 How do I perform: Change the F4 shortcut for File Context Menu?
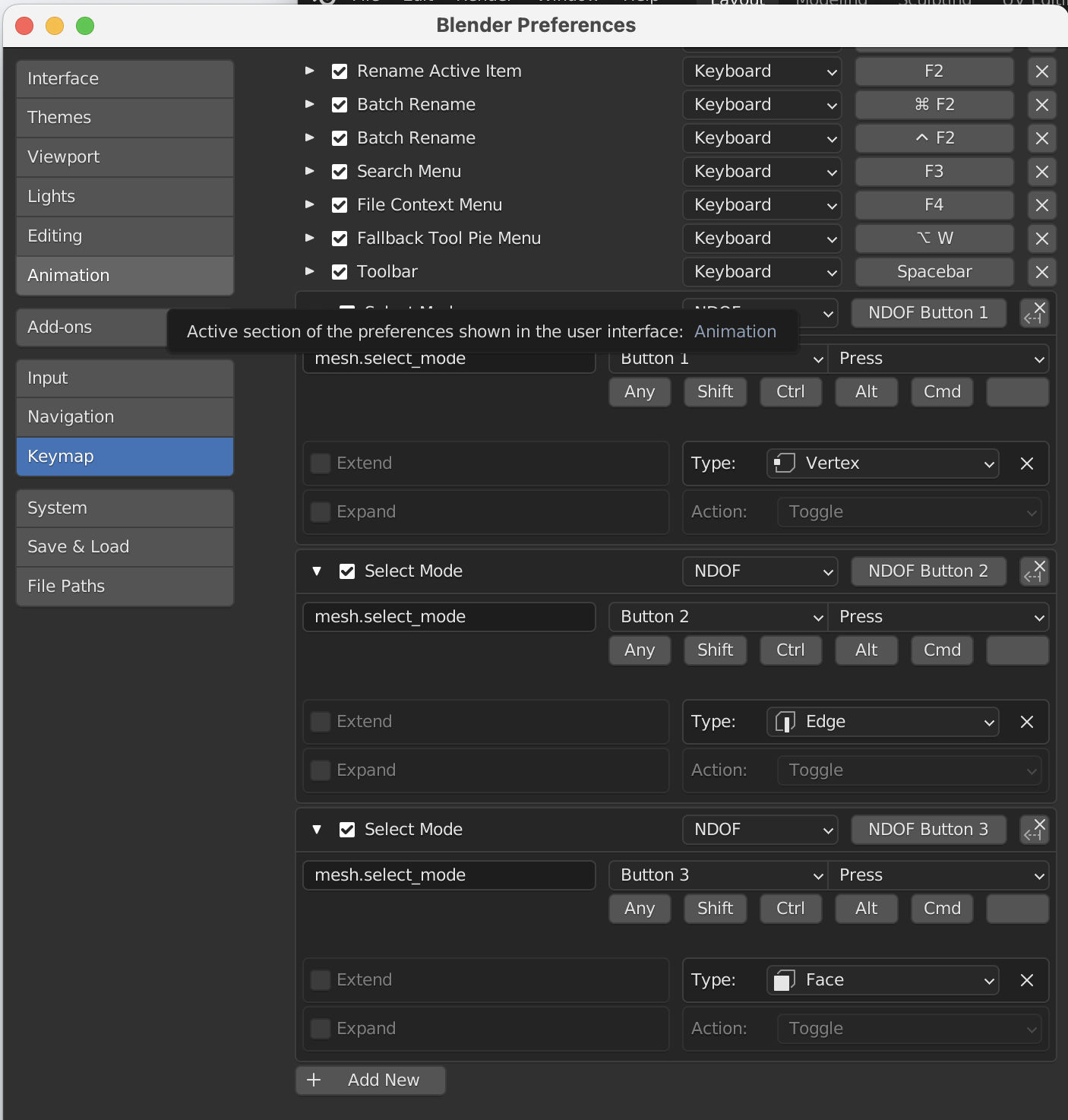click(x=934, y=205)
